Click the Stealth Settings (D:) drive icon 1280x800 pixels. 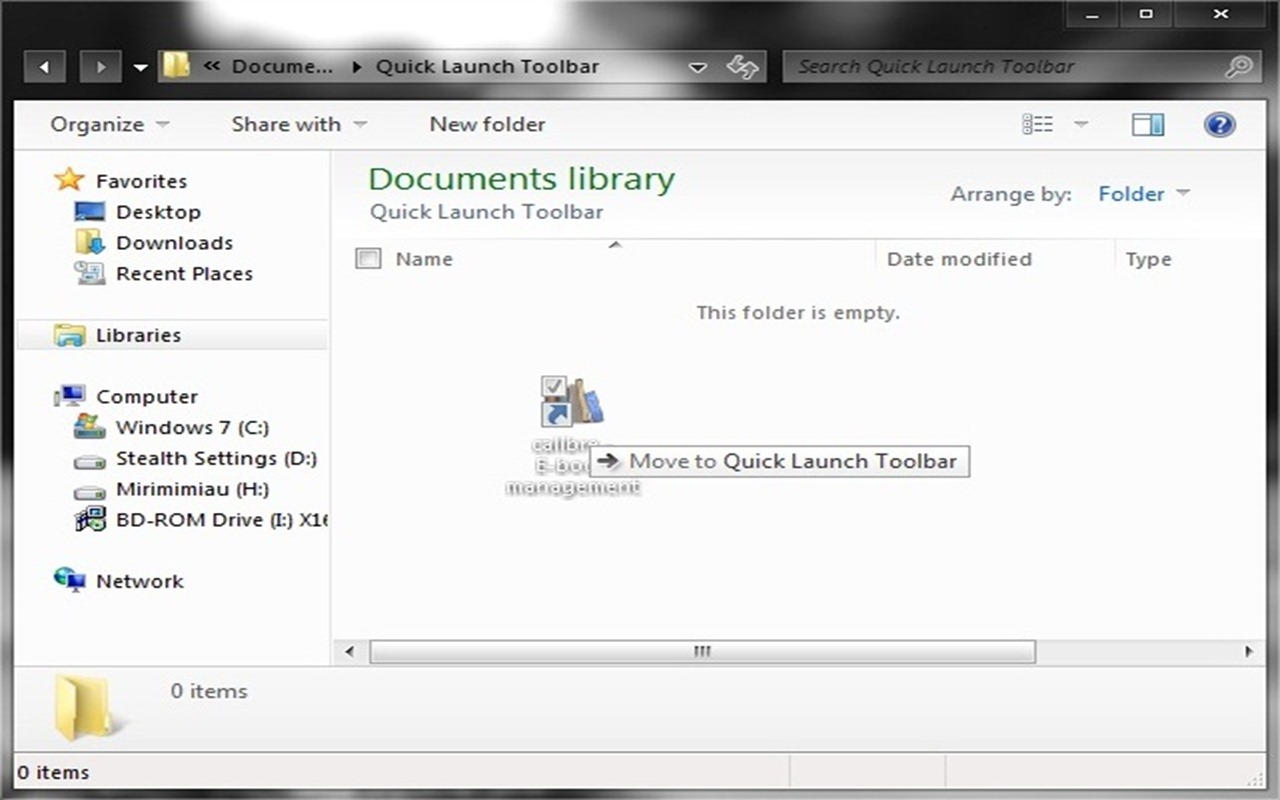point(89,461)
